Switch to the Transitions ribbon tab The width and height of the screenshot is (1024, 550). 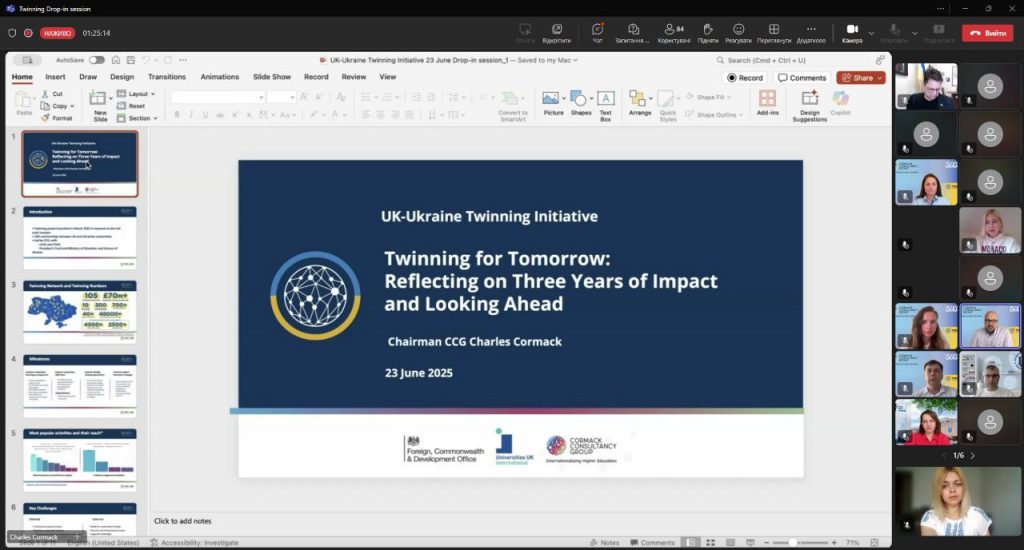(167, 77)
